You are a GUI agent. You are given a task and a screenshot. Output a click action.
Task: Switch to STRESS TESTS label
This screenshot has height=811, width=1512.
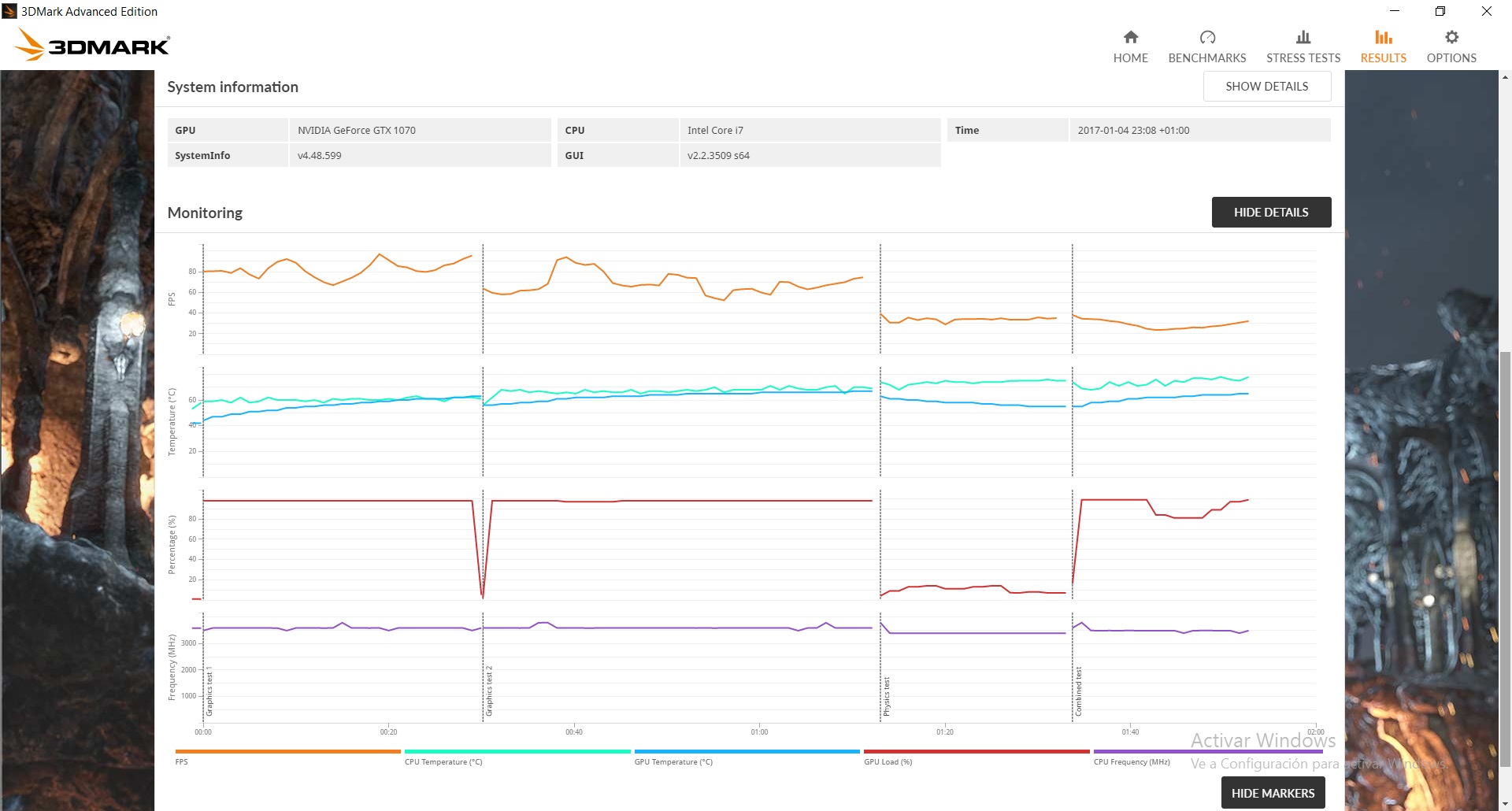coord(1303,58)
